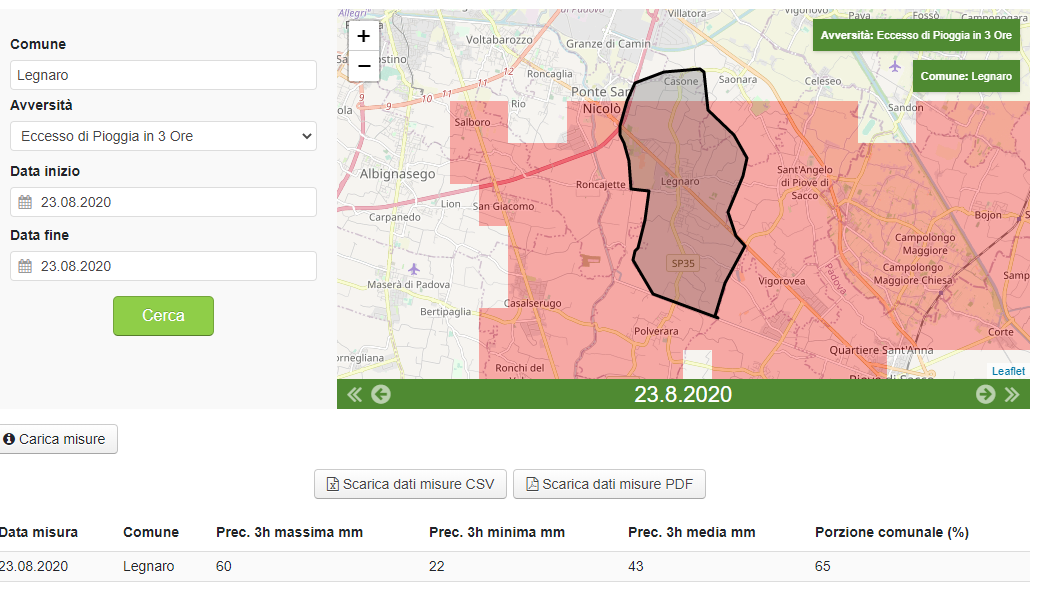Screen dimensions: 1044x612
Task: Go to next day arrow
Action: 985,394
